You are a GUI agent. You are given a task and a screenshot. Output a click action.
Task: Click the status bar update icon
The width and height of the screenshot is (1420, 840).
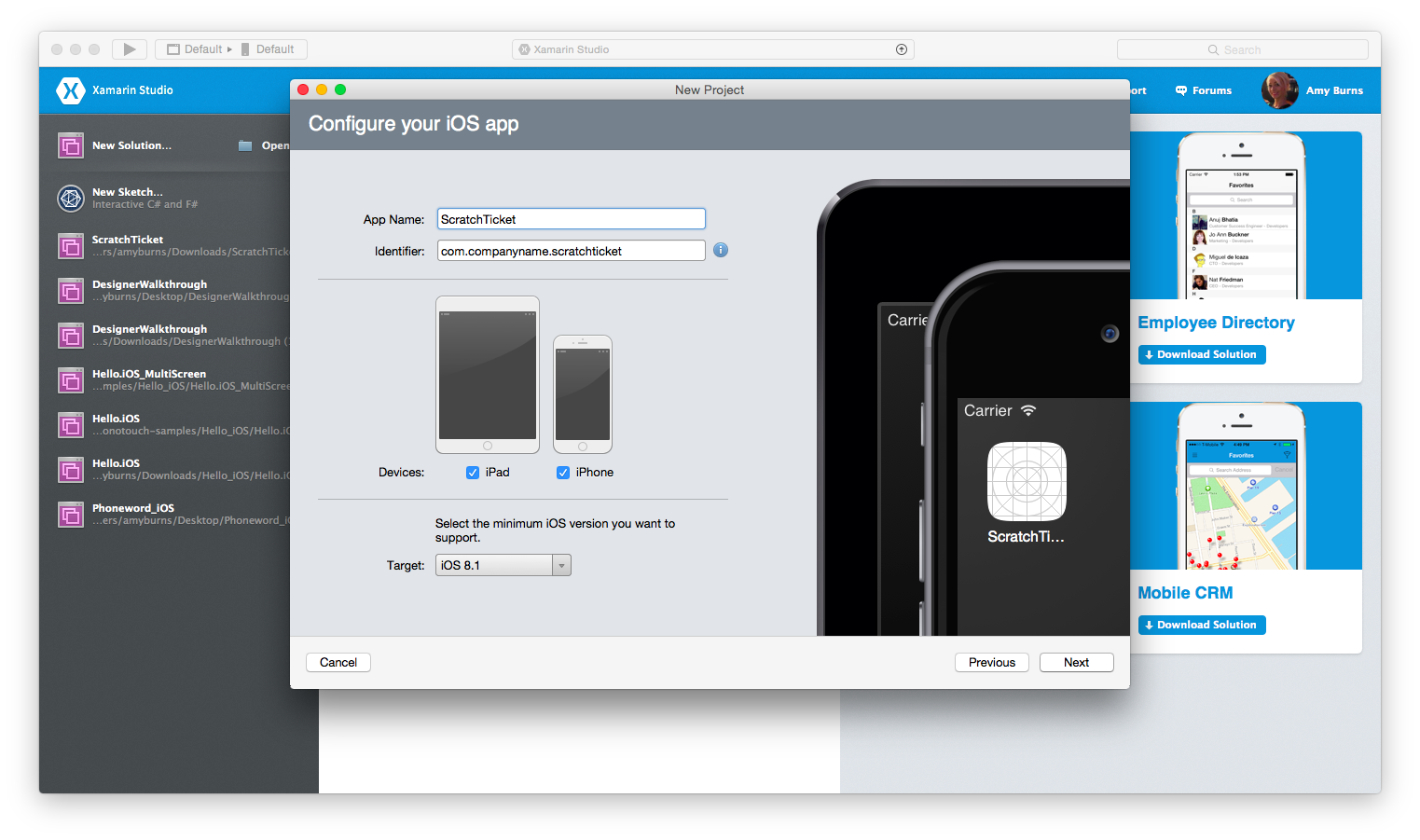(x=902, y=49)
